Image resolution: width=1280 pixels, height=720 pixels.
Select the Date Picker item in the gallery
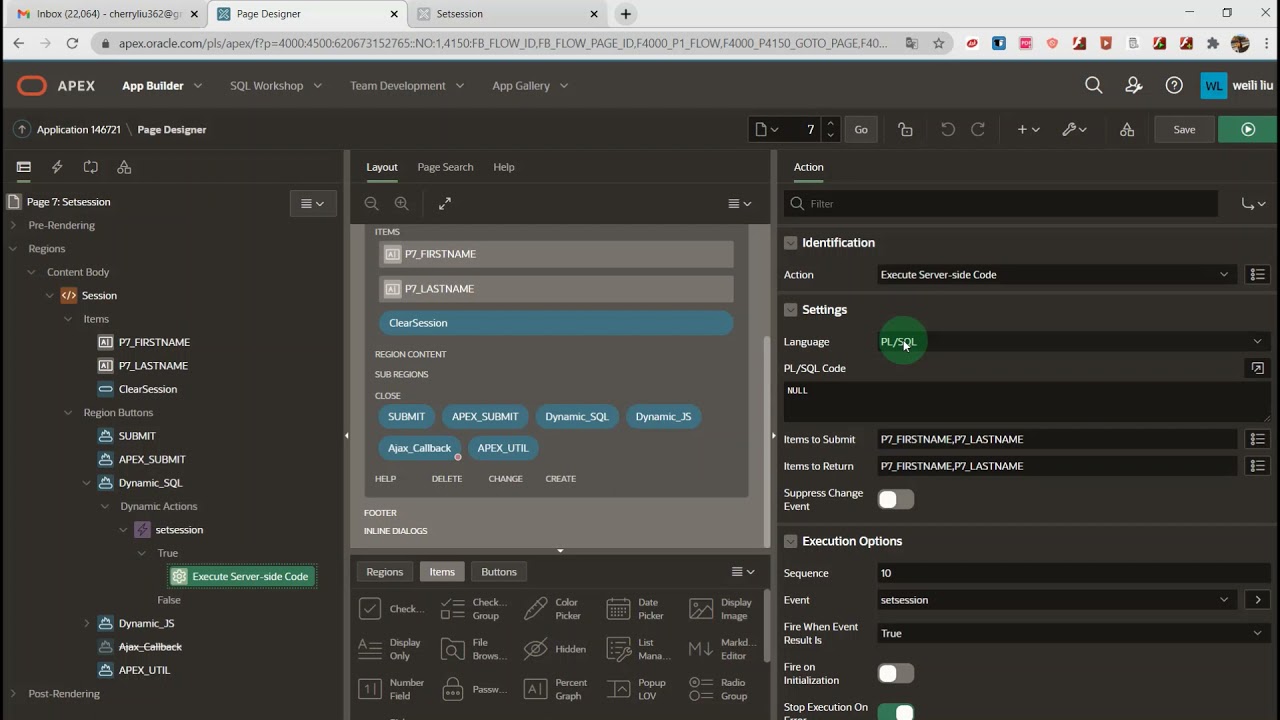636,609
